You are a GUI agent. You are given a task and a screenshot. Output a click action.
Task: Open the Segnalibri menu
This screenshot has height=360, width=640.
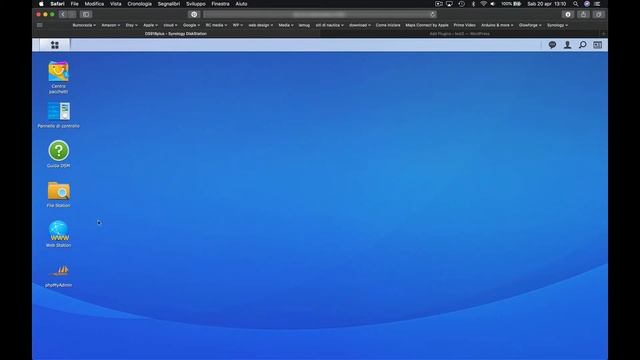click(x=169, y=4)
